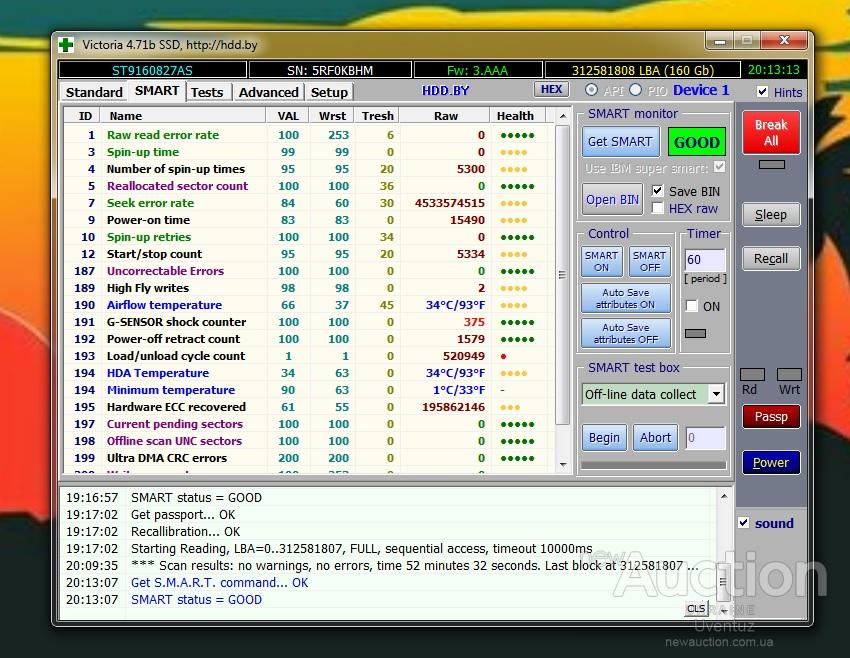
Task: Click the HDD.BY link label
Action: [445, 91]
